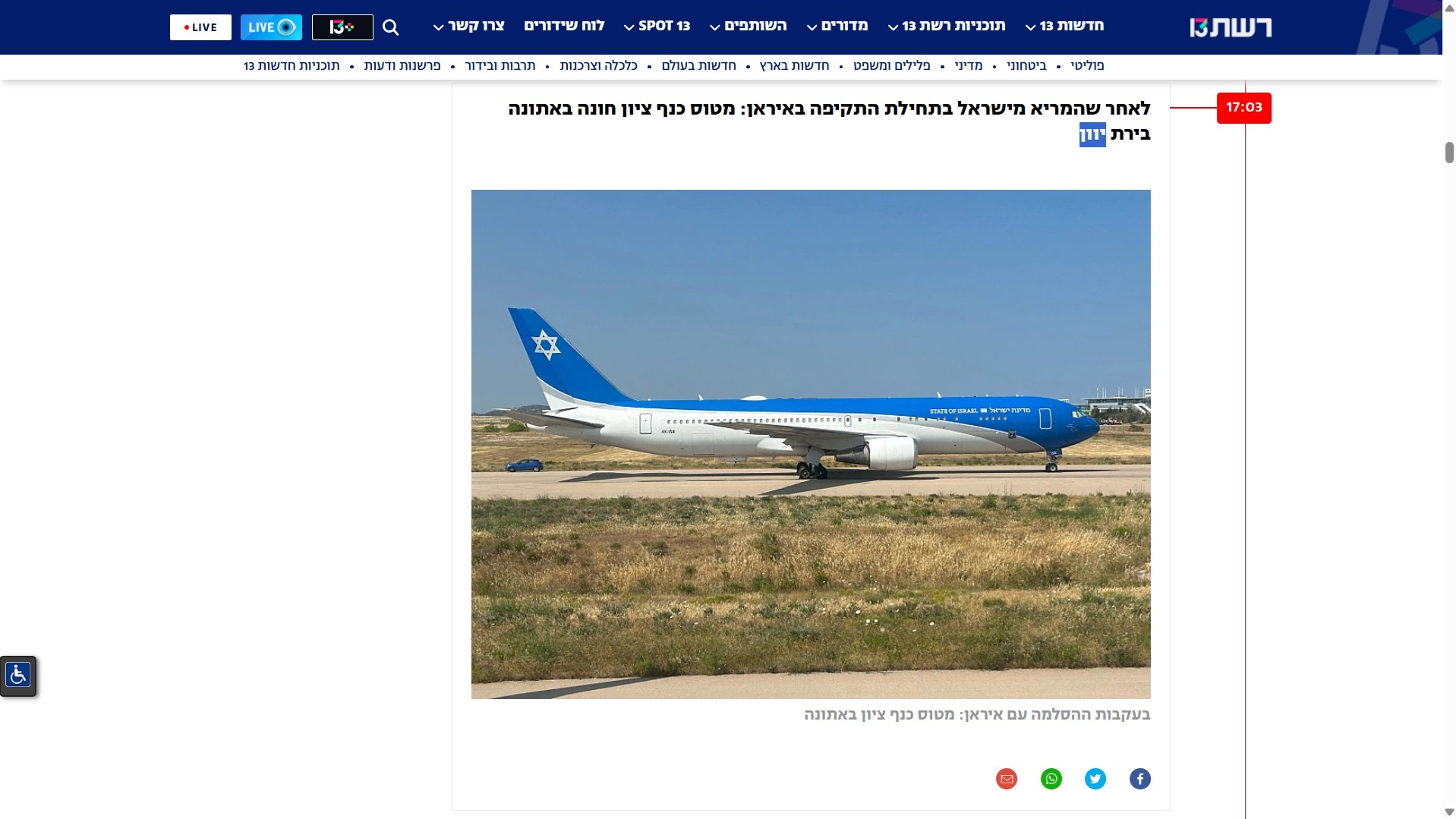Open the blue LIVE eye button
1456x819 pixels.
271,27
